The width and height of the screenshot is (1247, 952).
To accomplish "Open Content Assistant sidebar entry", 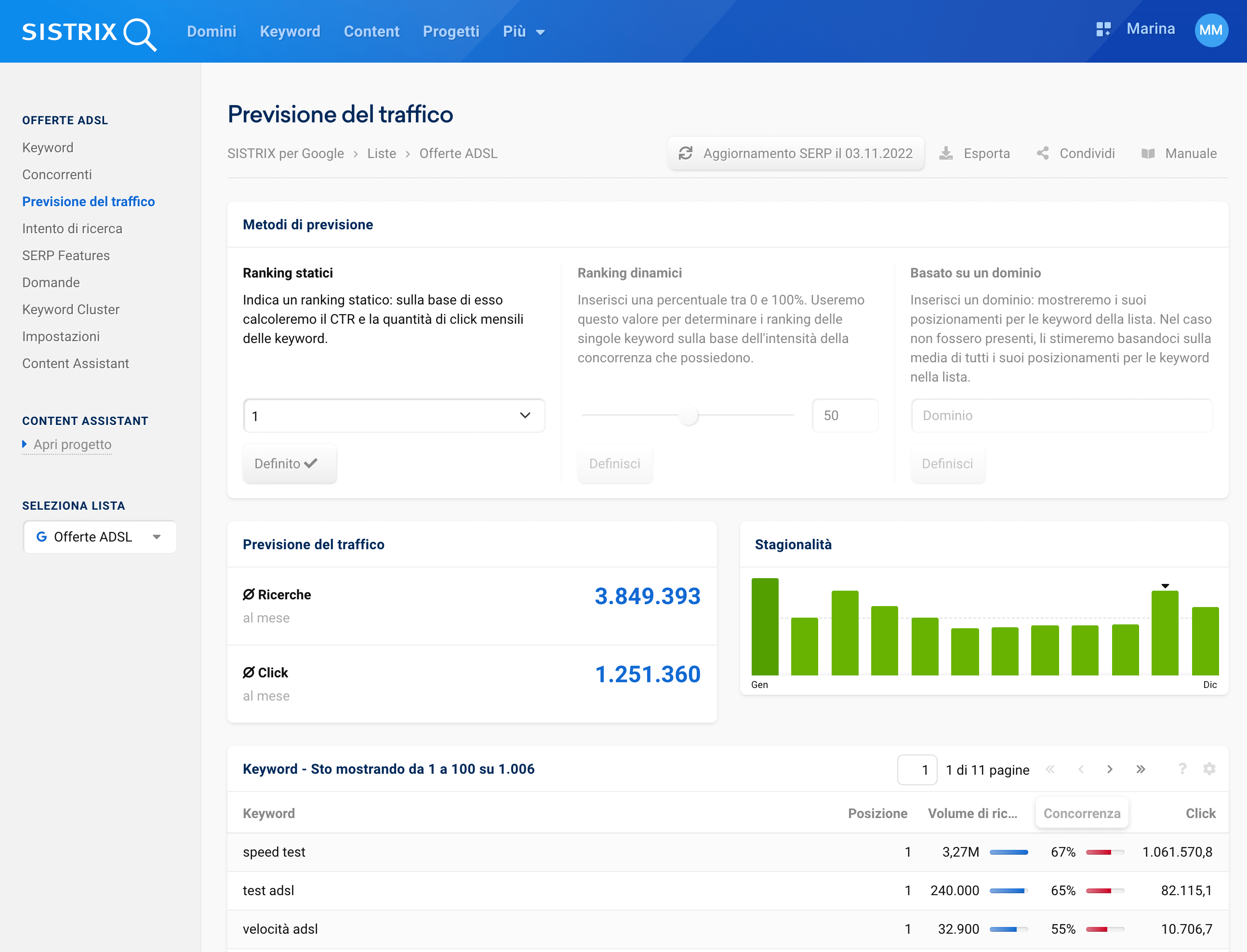I will pyautogui.click(x=75, y=363).
